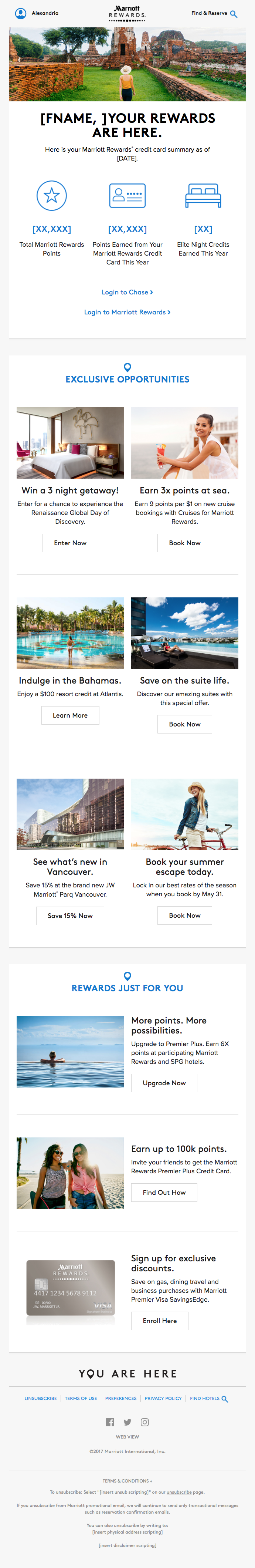Click the Upgrade Now button
Viewport: 255px width, 1568px height.
[164, 1083]
